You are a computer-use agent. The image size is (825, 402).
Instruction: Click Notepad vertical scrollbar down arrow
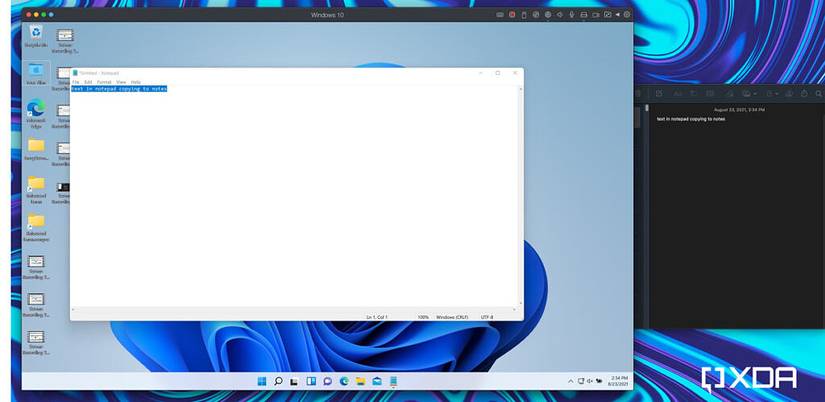(521, 304)
